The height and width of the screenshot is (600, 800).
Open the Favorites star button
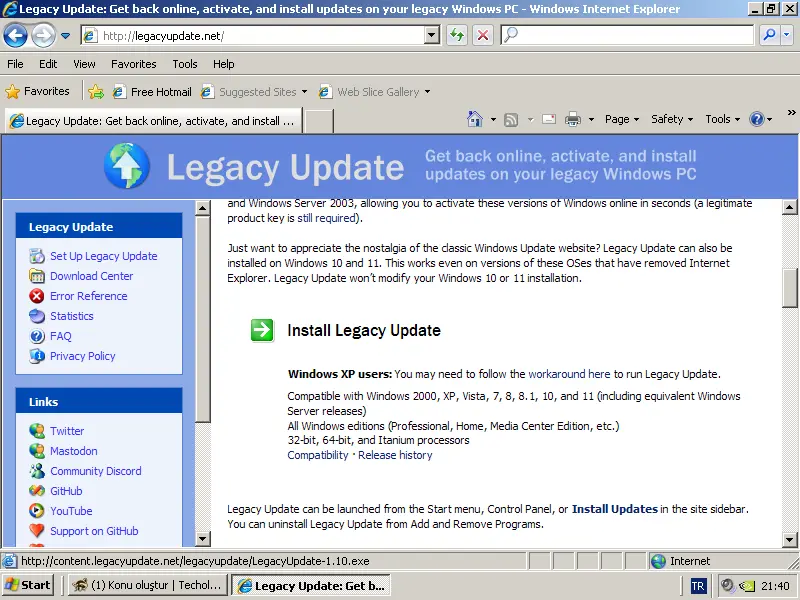click(37, 91)
